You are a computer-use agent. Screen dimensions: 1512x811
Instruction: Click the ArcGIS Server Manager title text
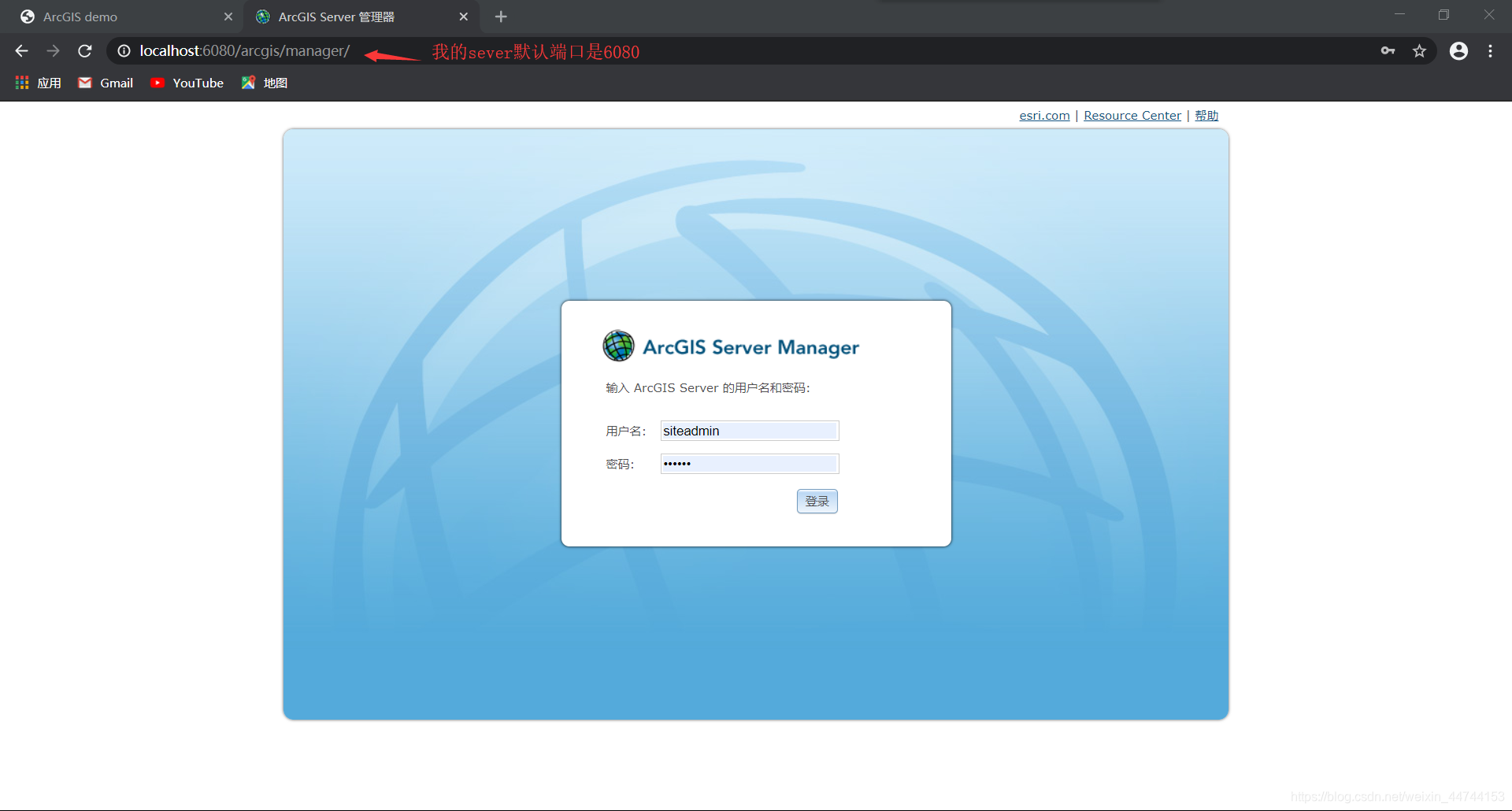(x=750, y=347)
